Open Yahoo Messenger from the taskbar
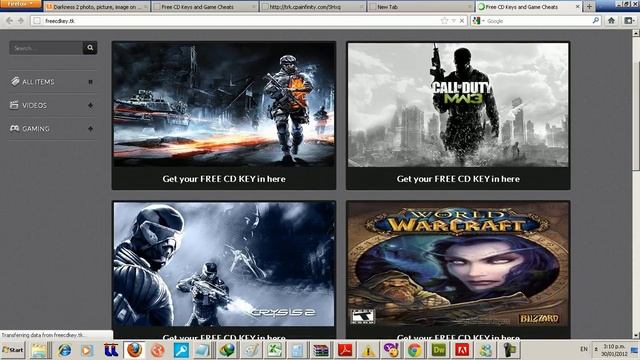This screenshot has height=360, width=640. click(x=391, y=350)
